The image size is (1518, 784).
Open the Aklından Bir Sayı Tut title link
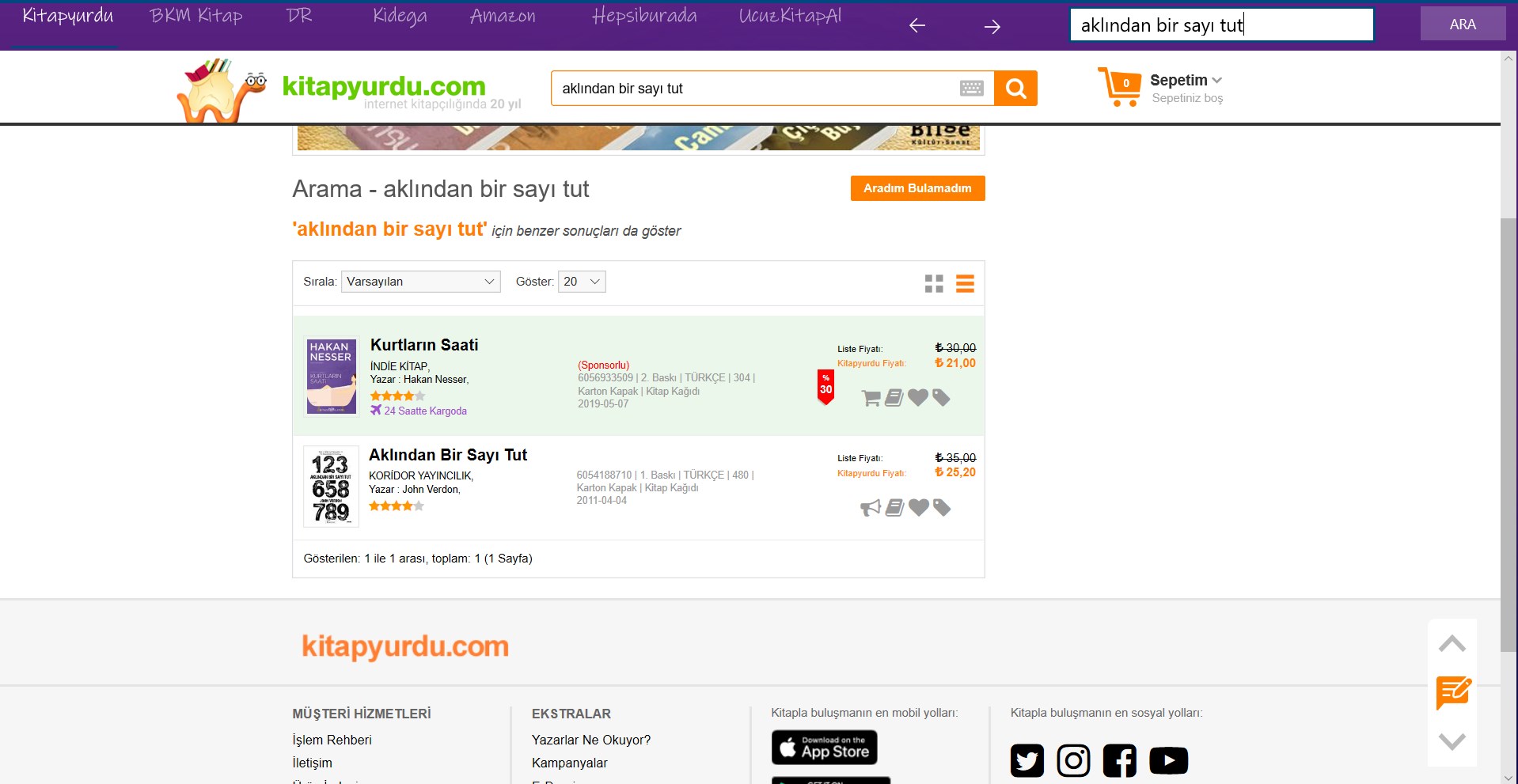(448, 455)
